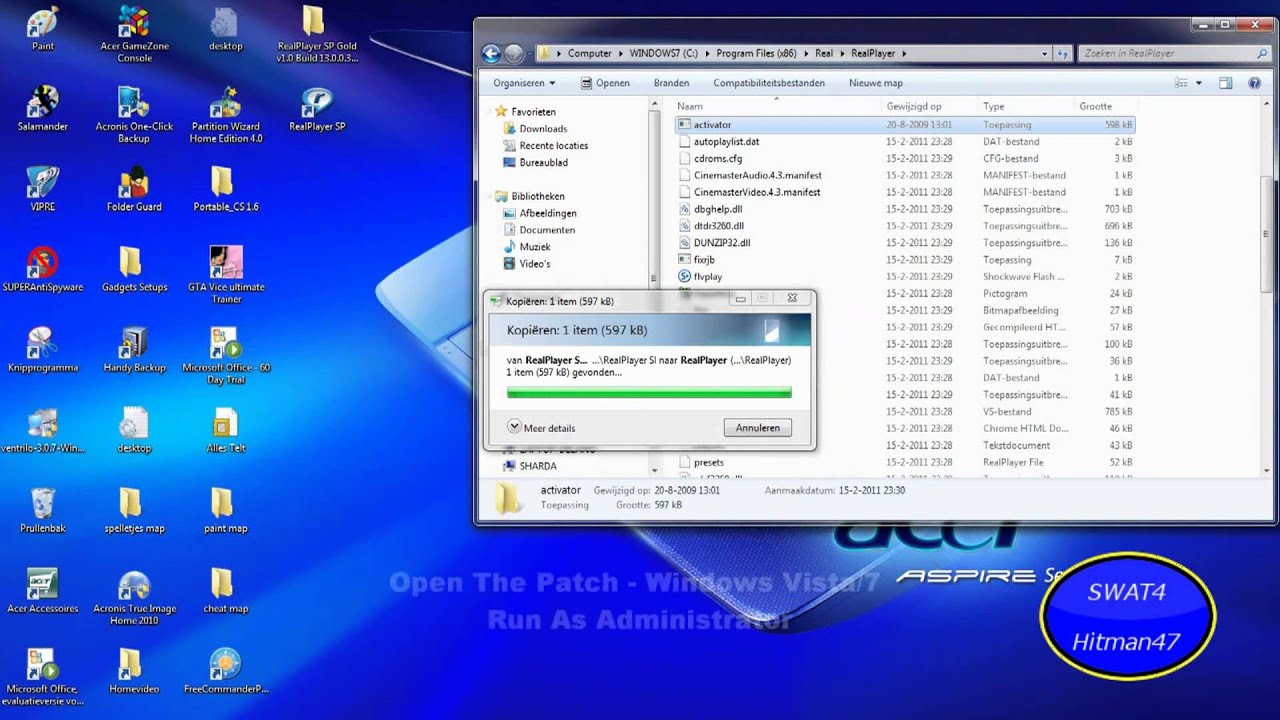Open Explorer help question mark icon
This screenshot has width=1280, height=720.
point(1254,83)
